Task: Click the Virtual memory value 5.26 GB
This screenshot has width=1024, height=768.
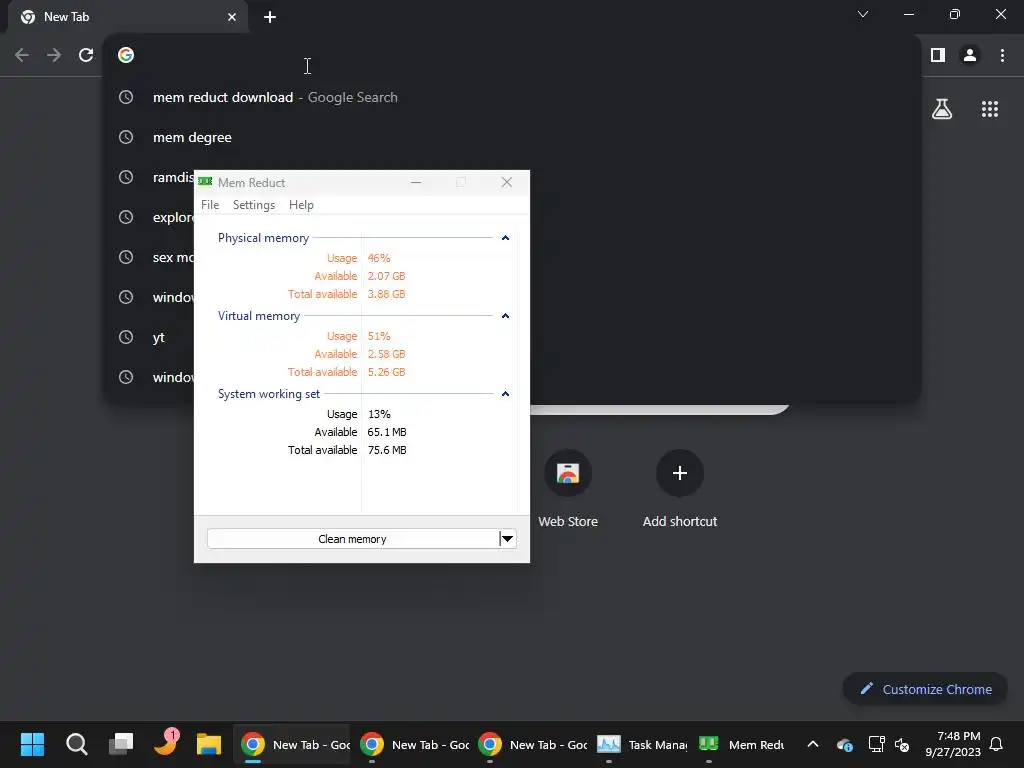Action: [x=386, y=372]
